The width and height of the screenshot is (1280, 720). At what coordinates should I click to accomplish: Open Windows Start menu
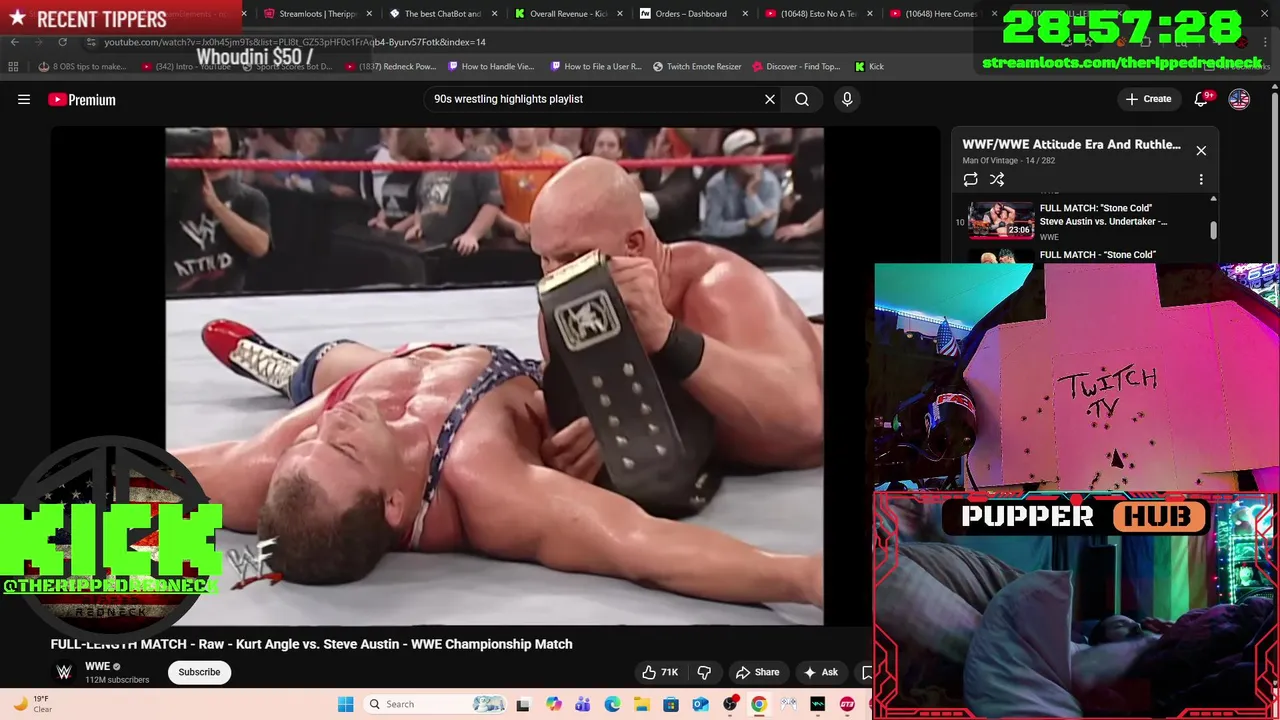[x=345, y=704]
